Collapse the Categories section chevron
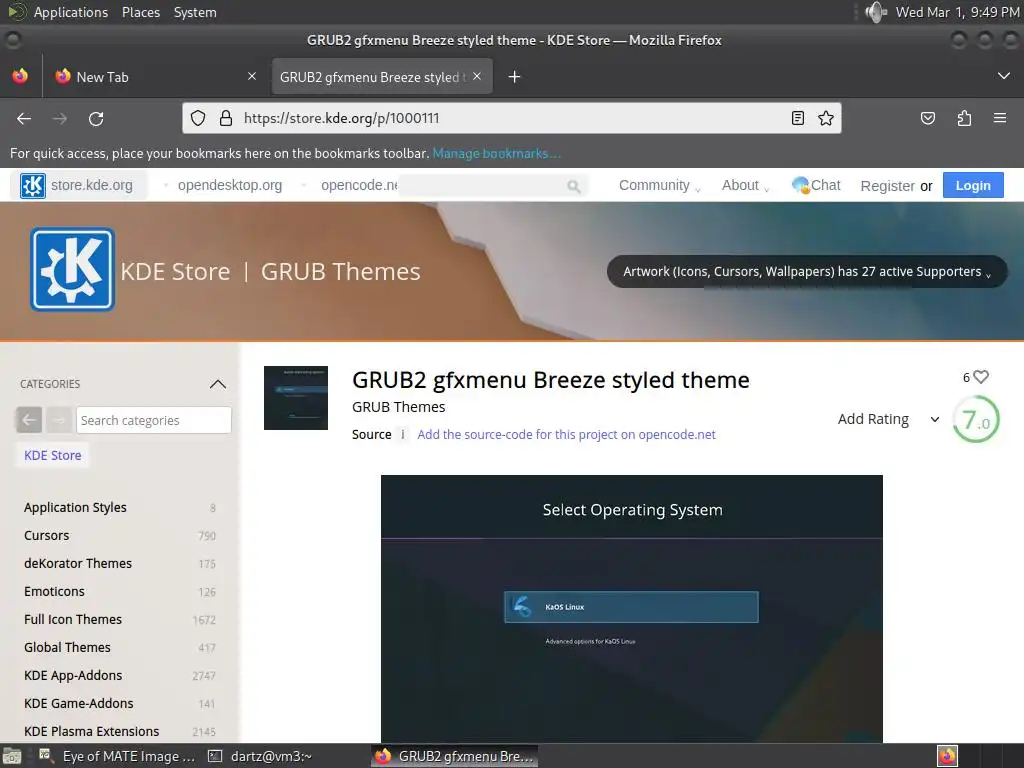The image size is (1024, 768). [x=217, y=384]
